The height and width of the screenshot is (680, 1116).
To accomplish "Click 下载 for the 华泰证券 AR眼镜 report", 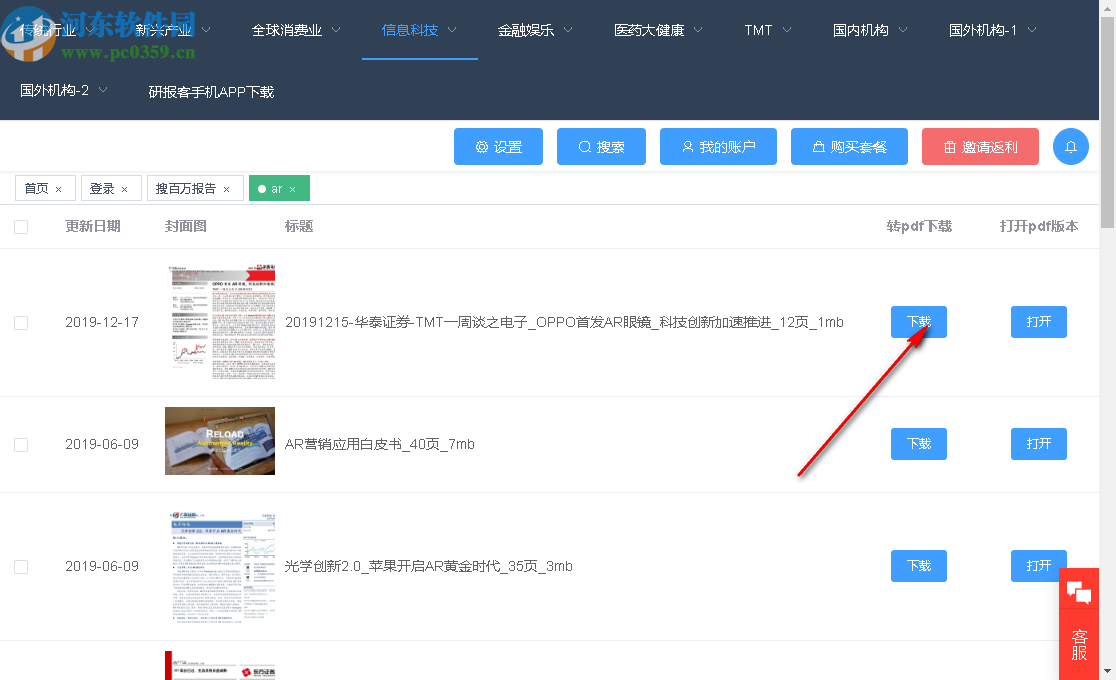I will tap(918, 322).
